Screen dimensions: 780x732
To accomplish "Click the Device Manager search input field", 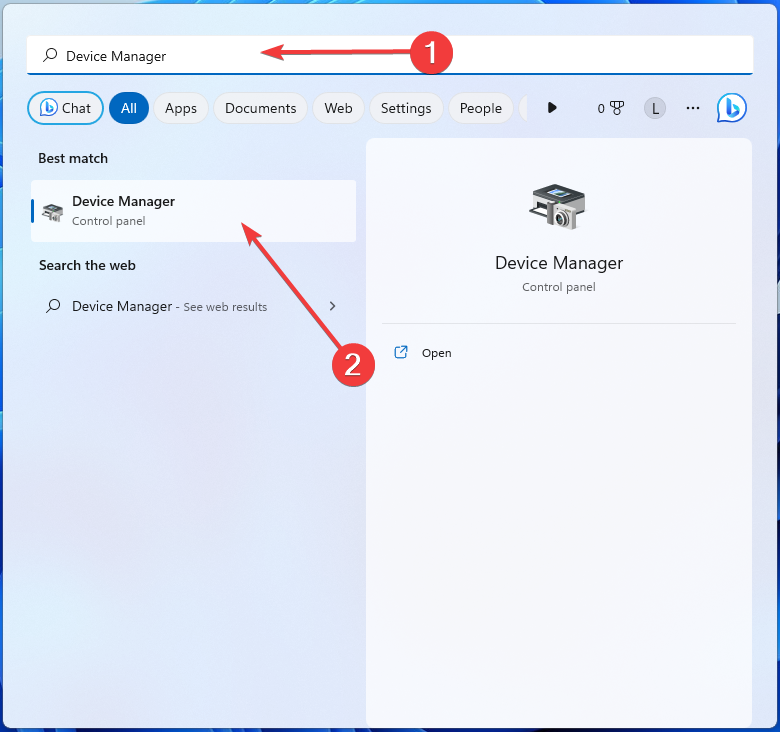I will click(x=390, y=55).
